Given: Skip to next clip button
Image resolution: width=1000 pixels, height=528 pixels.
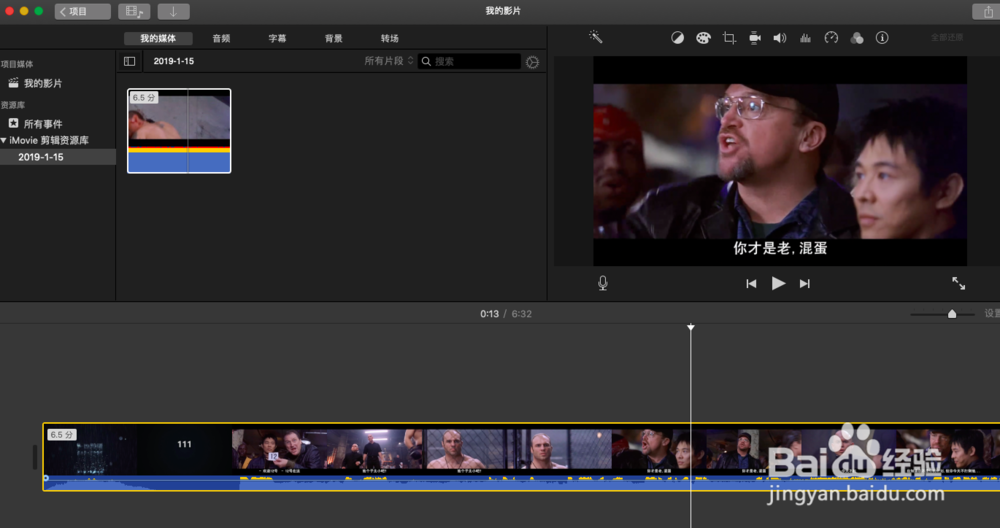Looking at the screenshot, I should tap(805, 284).
